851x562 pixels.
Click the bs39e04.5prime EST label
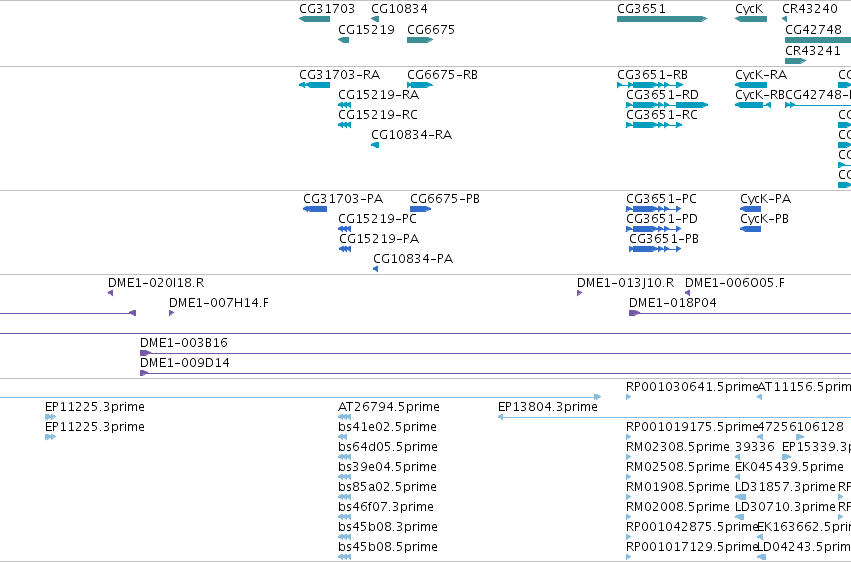point(387,468)
